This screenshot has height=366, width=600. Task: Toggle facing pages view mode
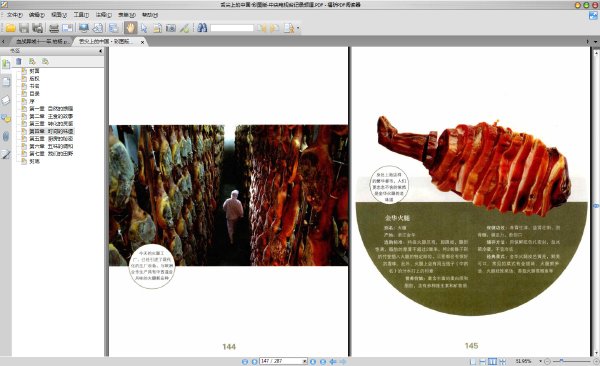492,361
